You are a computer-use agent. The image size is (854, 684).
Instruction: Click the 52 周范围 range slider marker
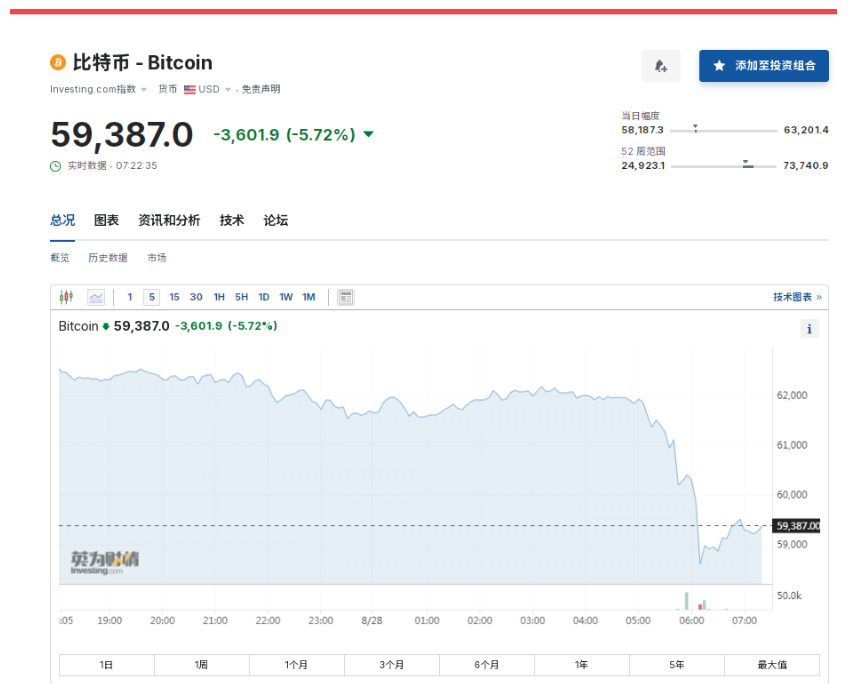(748, 164)
